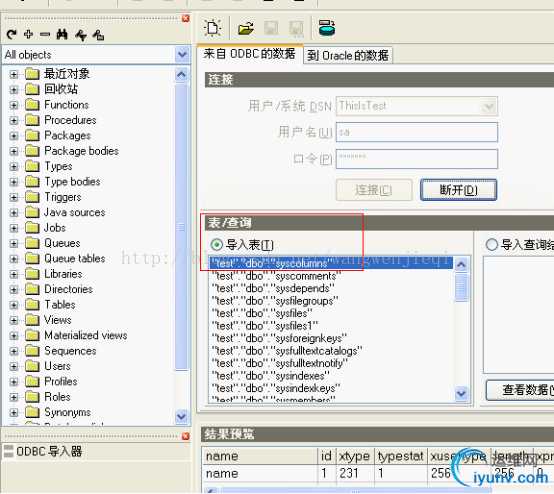554x494 pixels.
Task: Expand the 回收站 folder
Action: 14,89
